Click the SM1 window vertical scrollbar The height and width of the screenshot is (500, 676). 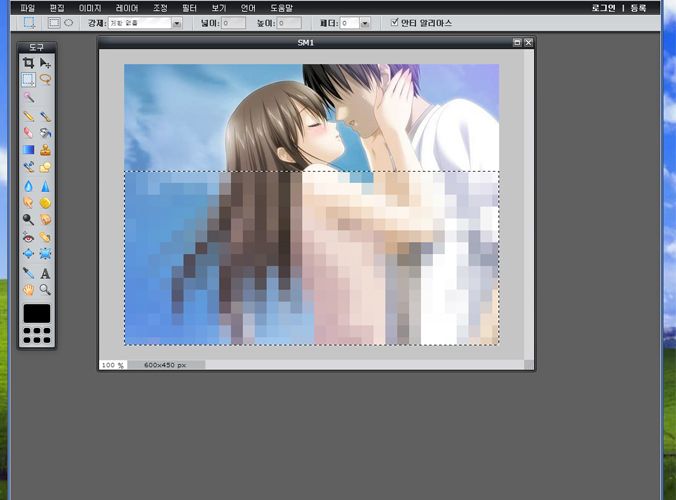click(529, 205)
